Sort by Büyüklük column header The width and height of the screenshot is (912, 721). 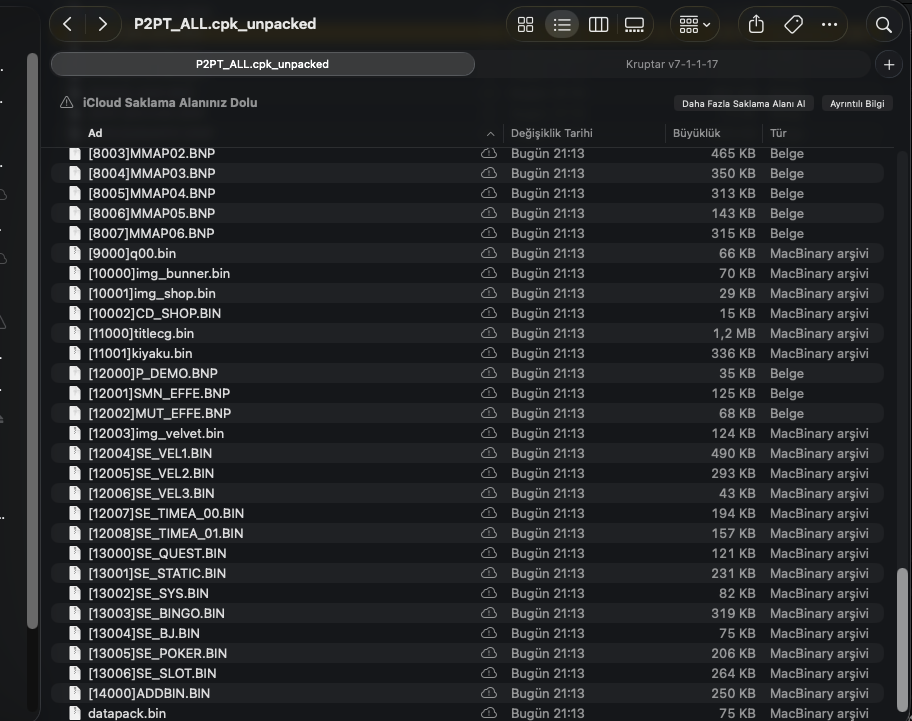(696, 133)
